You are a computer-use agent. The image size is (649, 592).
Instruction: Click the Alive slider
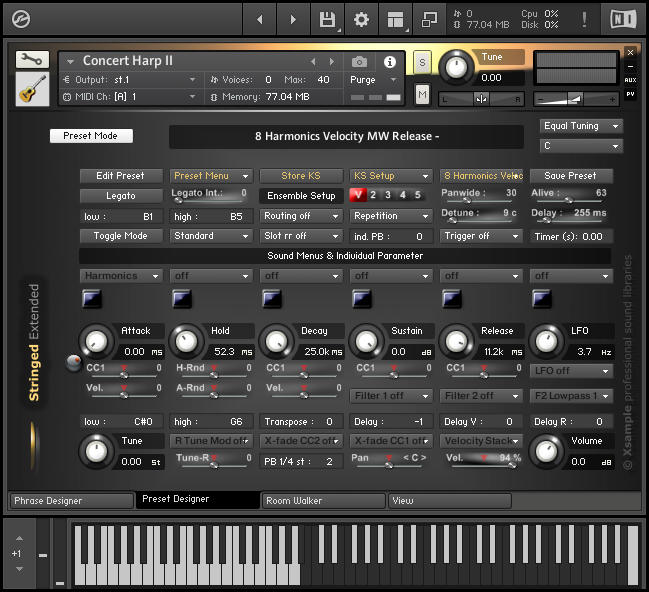click(568, 201)
